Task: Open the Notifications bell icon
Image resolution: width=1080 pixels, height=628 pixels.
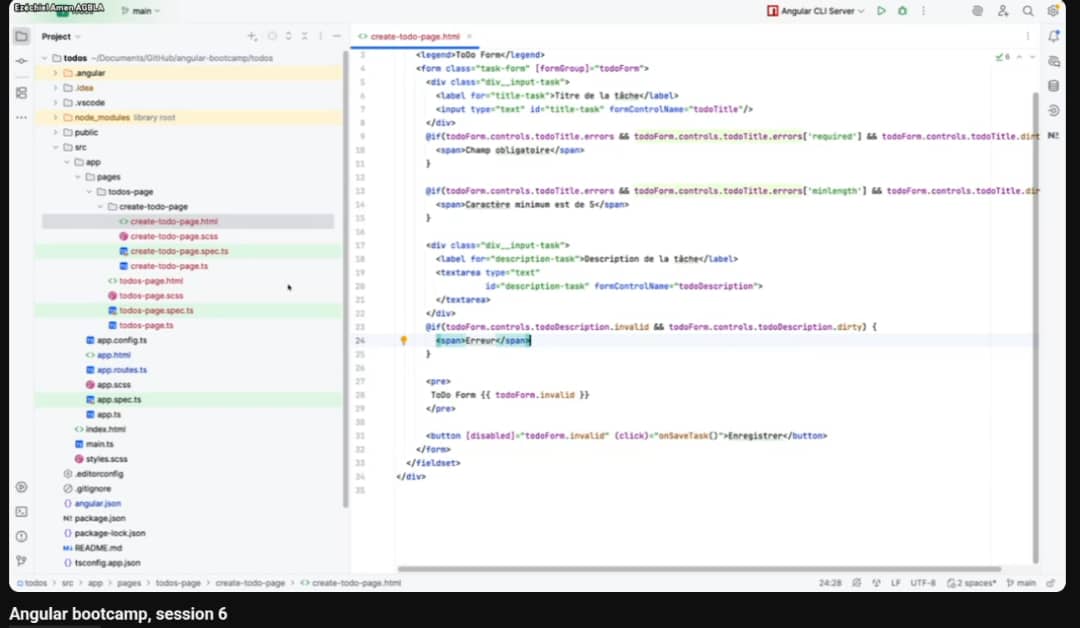Action: 1053,36
